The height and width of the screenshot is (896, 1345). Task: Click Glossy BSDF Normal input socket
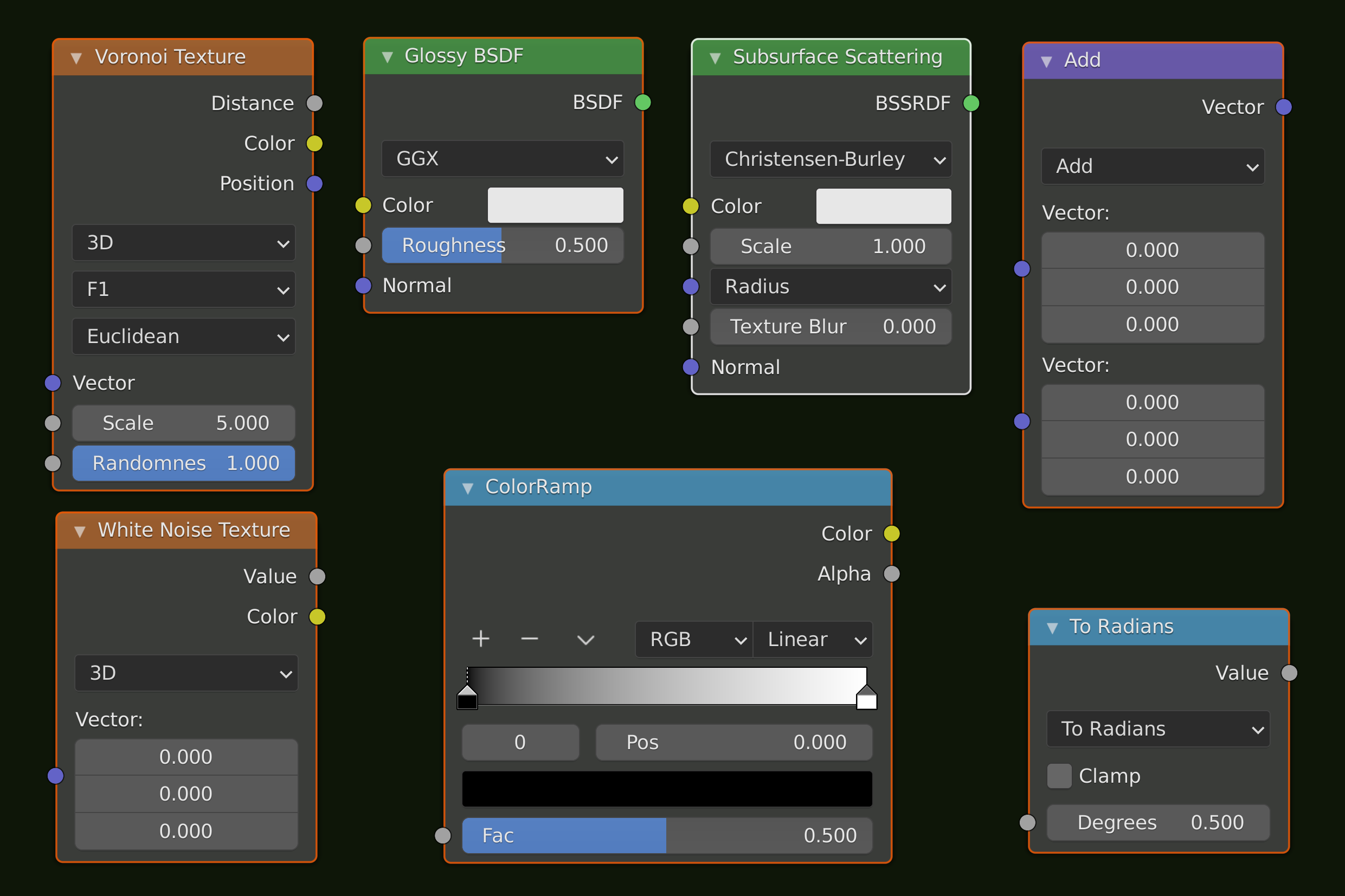pyautogui.click(x=363, y=285)
